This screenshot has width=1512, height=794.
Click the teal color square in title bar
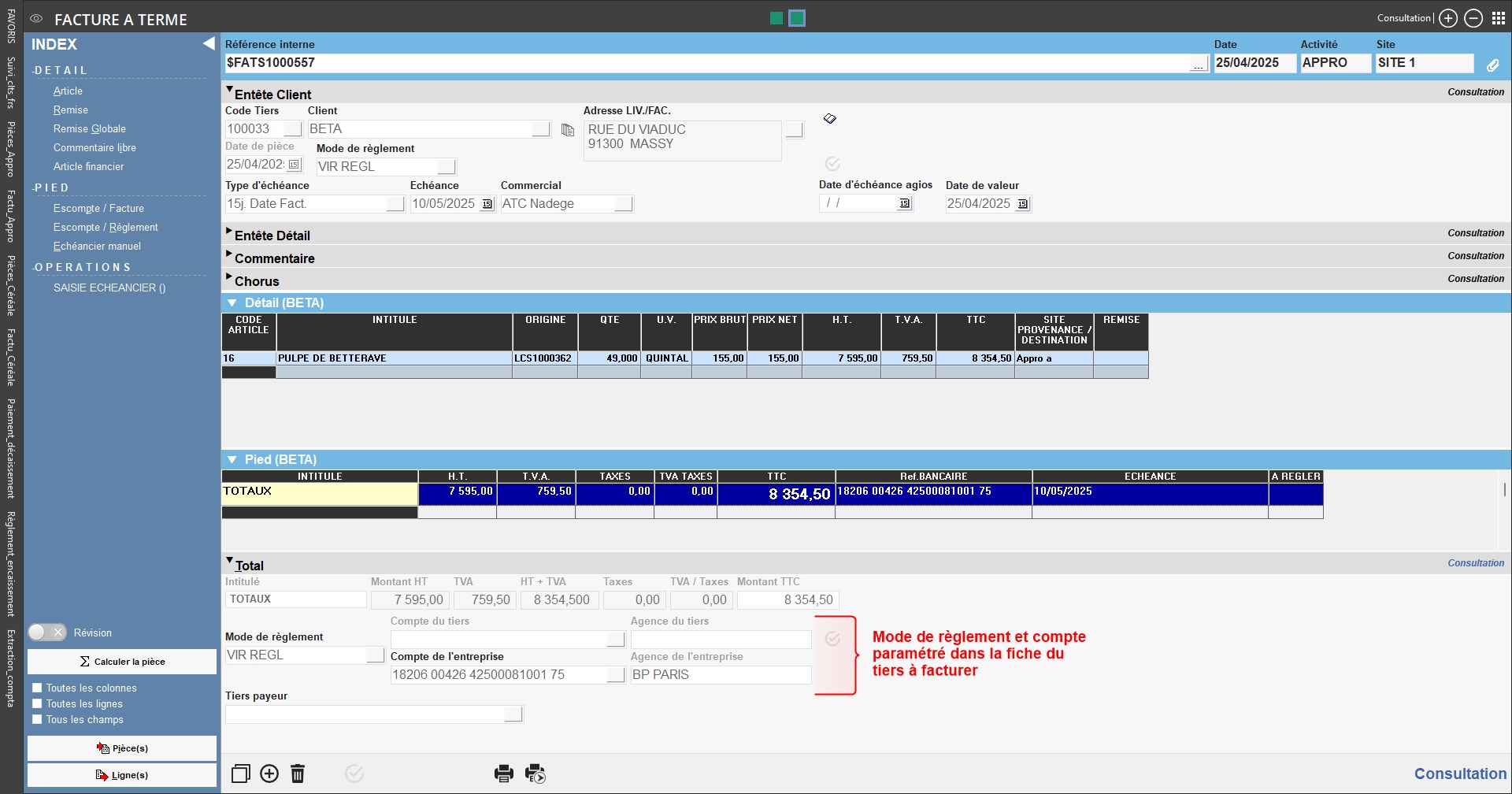tap(797, 18)
